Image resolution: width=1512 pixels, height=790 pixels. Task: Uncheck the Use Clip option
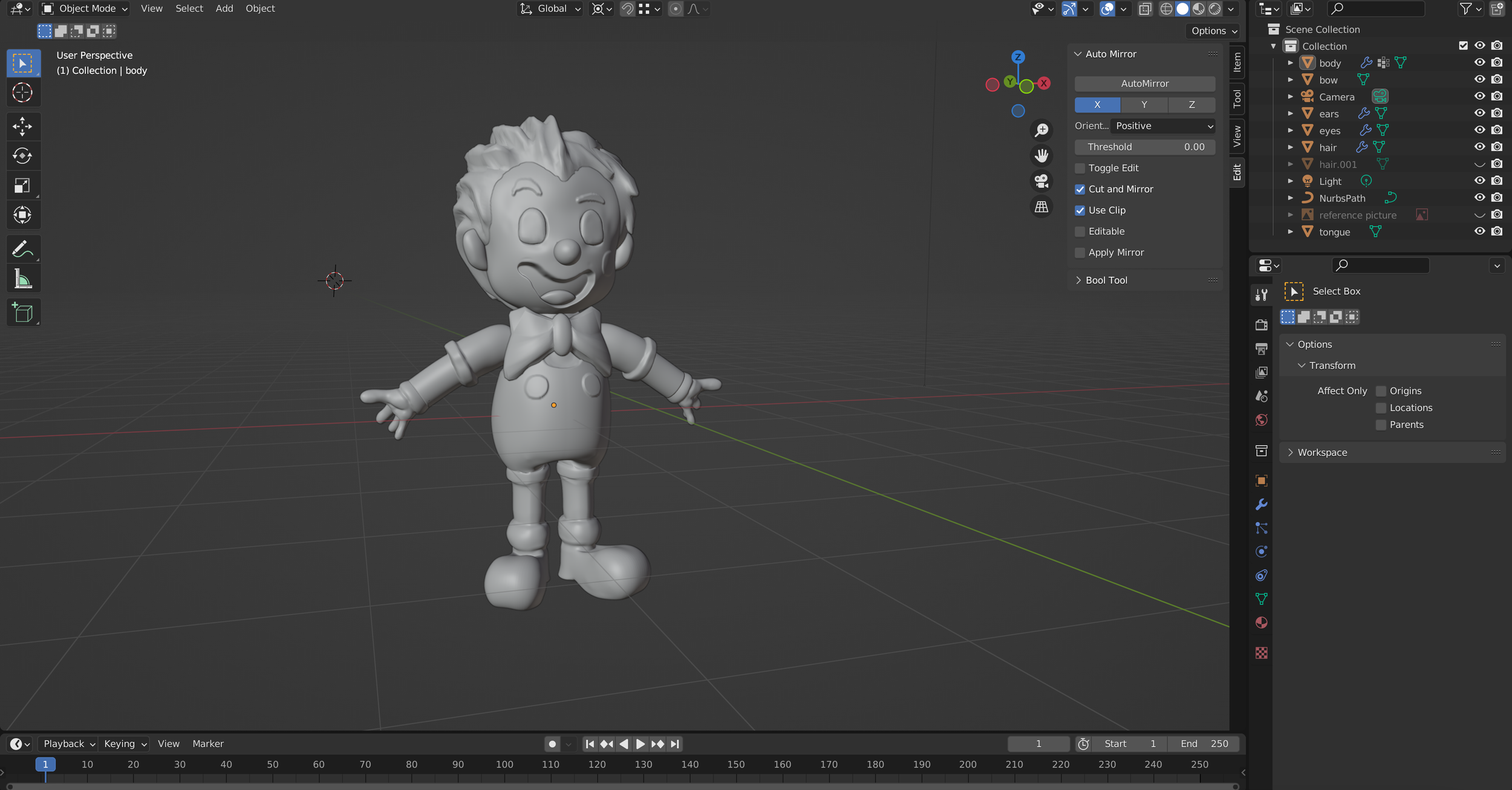coord(1080,210)
